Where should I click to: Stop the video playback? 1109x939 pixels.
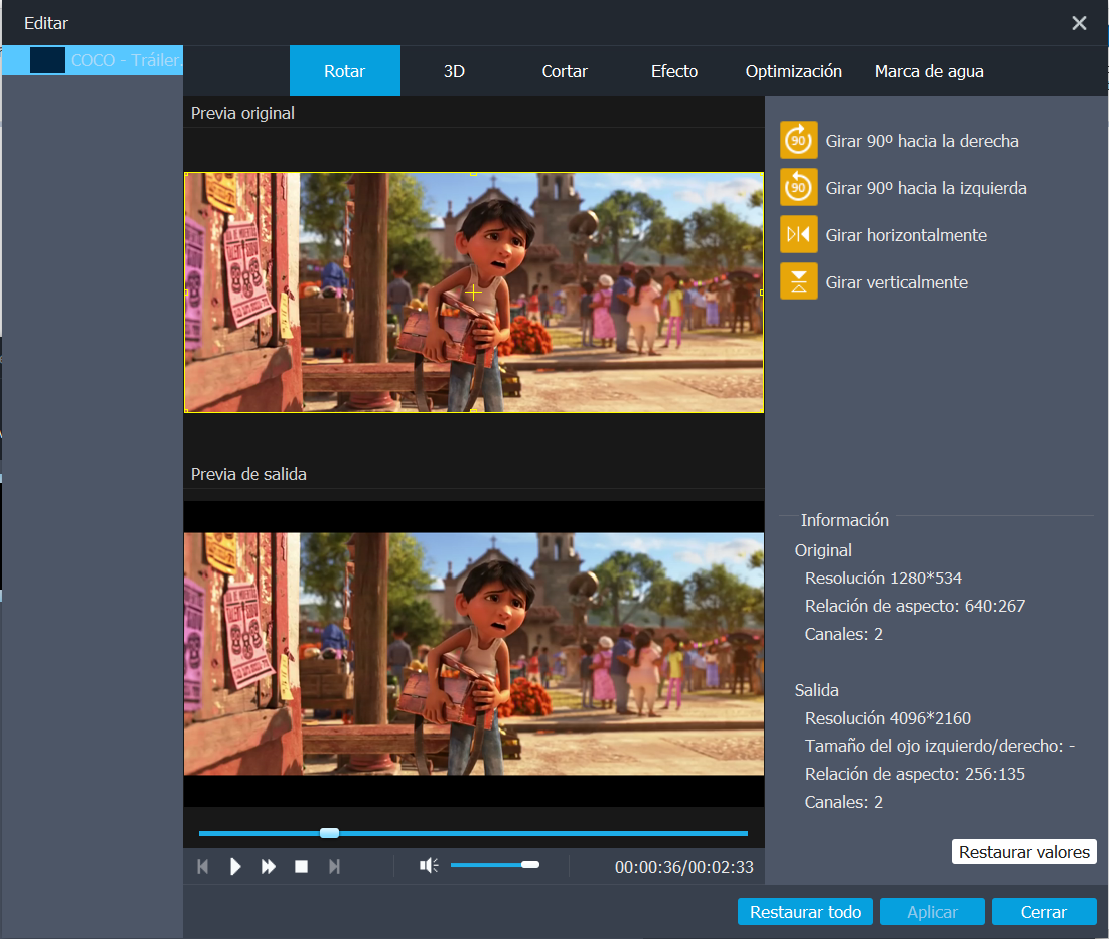click(301, 866)
